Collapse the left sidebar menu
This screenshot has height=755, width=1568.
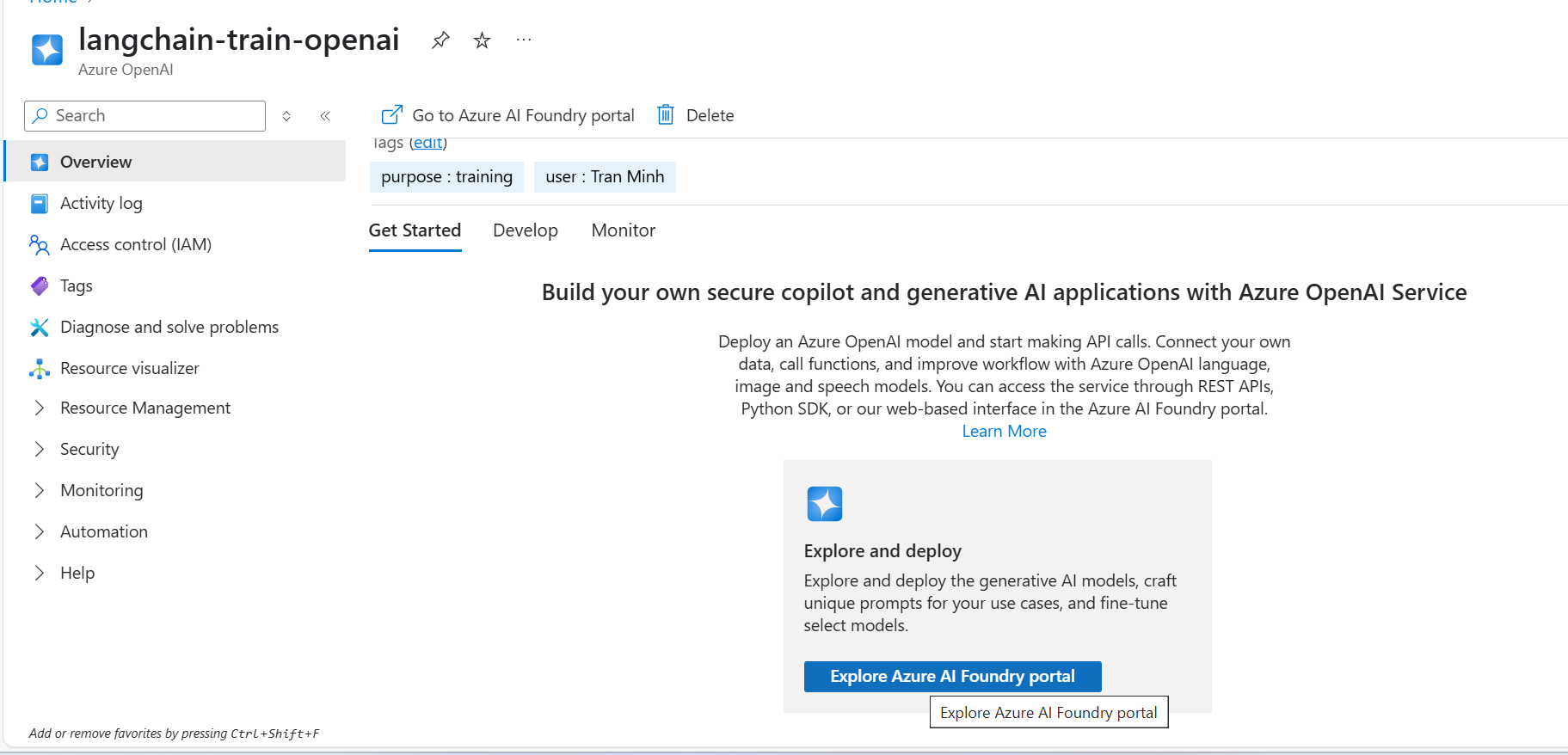(325, 116)
